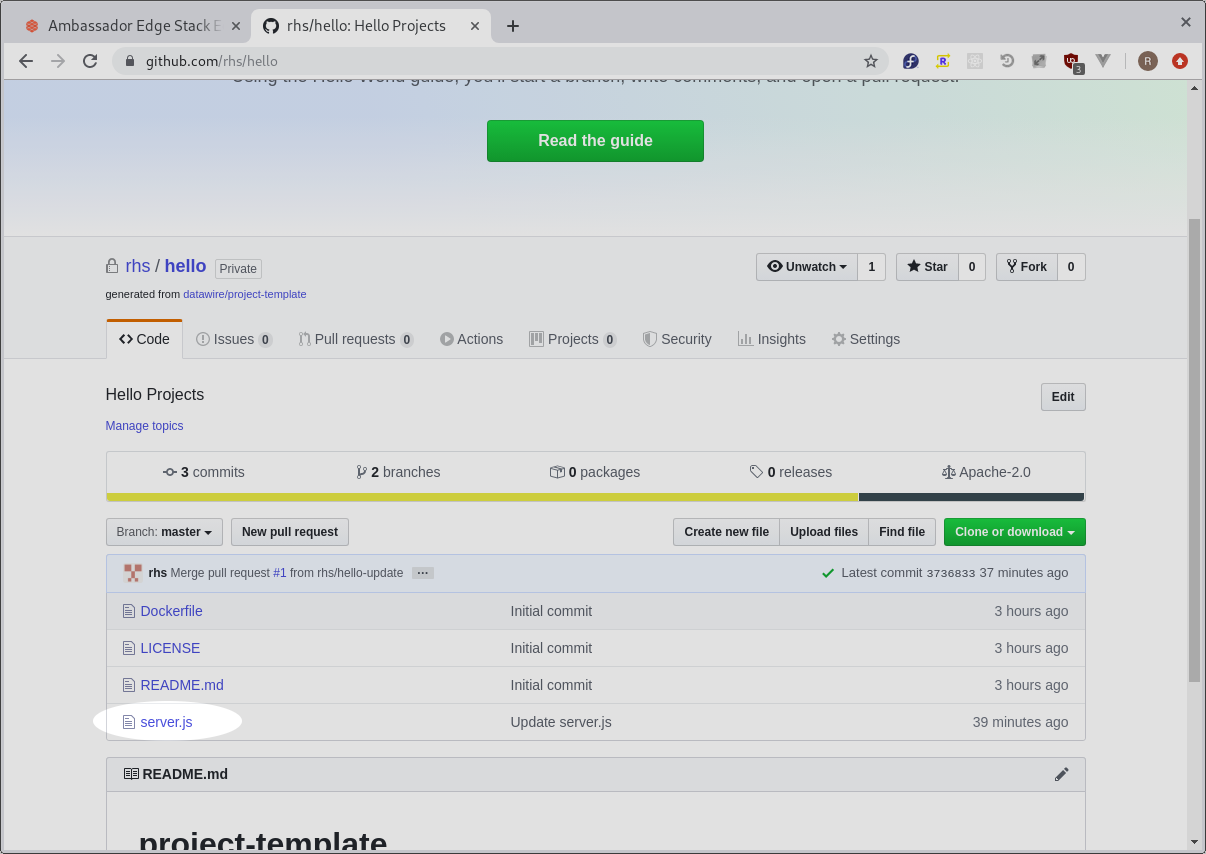Image resolution: width=1206 pixels, height=854 pixels.
Task: Star the repository
Action: point(927,267)
